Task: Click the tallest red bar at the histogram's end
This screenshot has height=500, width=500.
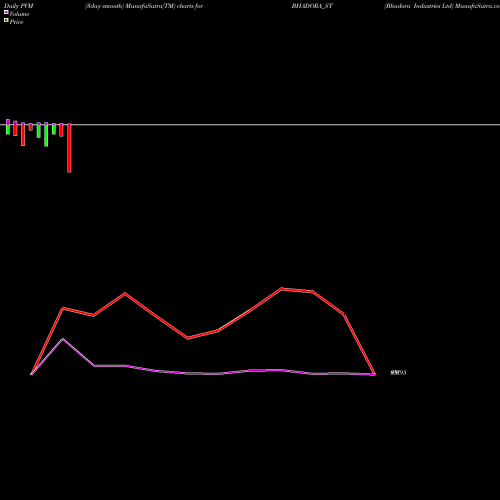Action: (69, 148)
